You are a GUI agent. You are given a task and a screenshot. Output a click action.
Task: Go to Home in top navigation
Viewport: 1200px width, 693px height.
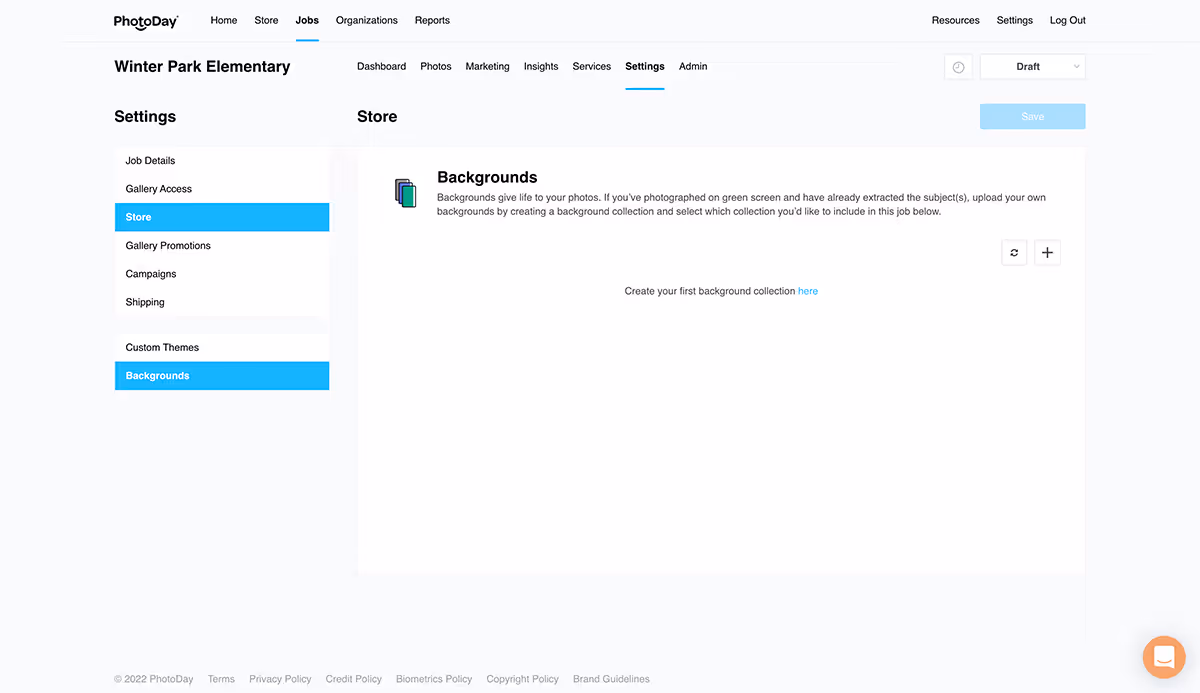click(224, 20)
